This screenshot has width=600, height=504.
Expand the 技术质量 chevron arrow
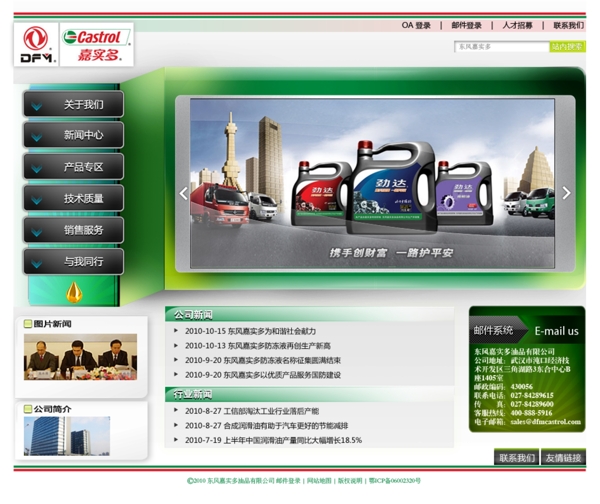[x=37, y=200]
